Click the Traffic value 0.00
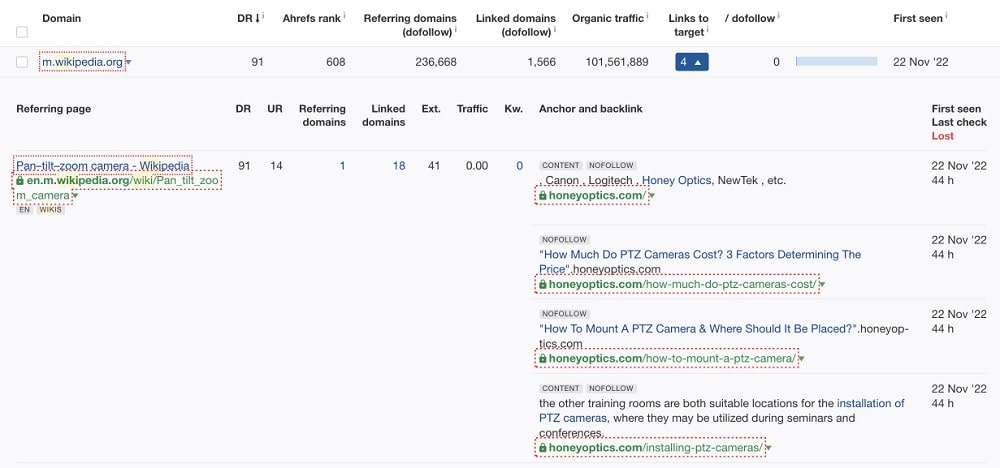This screenshot has width=1000, height=468. [x=476, y=166]
